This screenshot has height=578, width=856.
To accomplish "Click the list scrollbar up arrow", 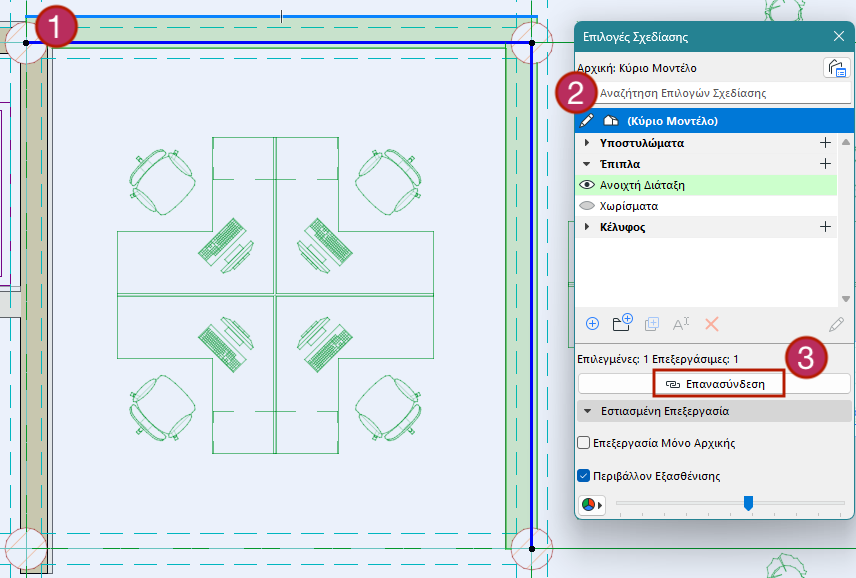I will [846, 142].
